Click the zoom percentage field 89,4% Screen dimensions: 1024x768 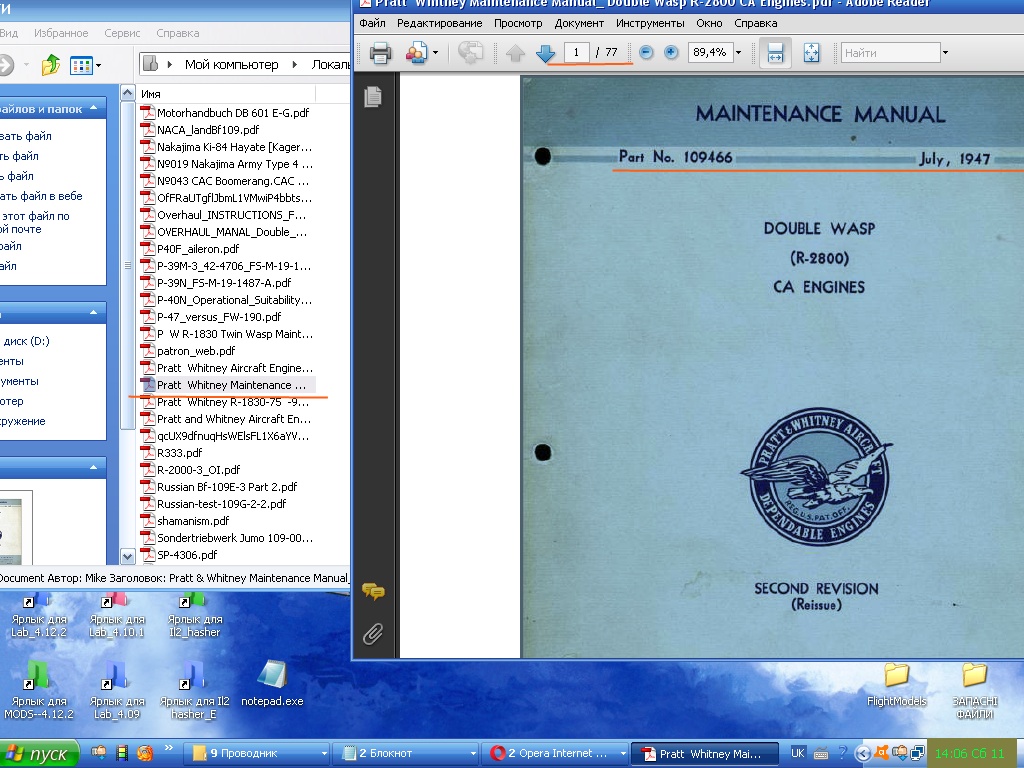710,52
